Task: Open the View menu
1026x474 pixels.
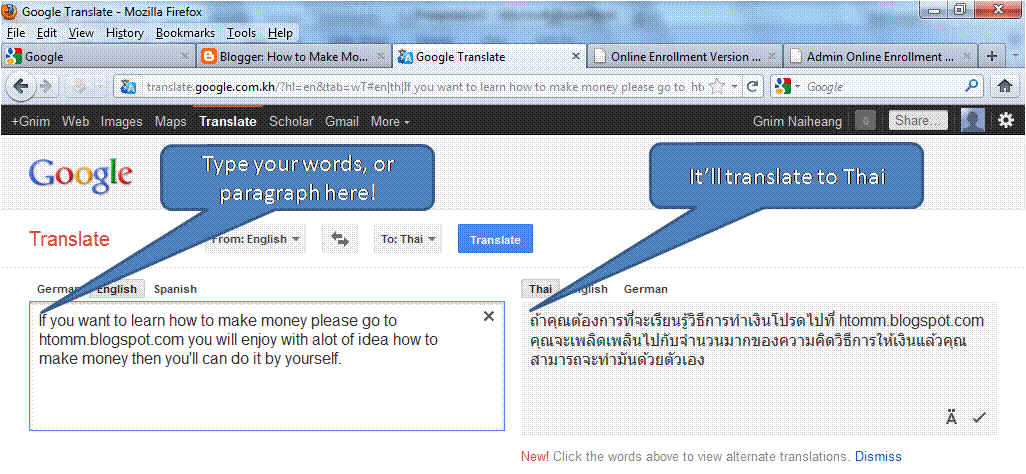Action: point(81,33)
